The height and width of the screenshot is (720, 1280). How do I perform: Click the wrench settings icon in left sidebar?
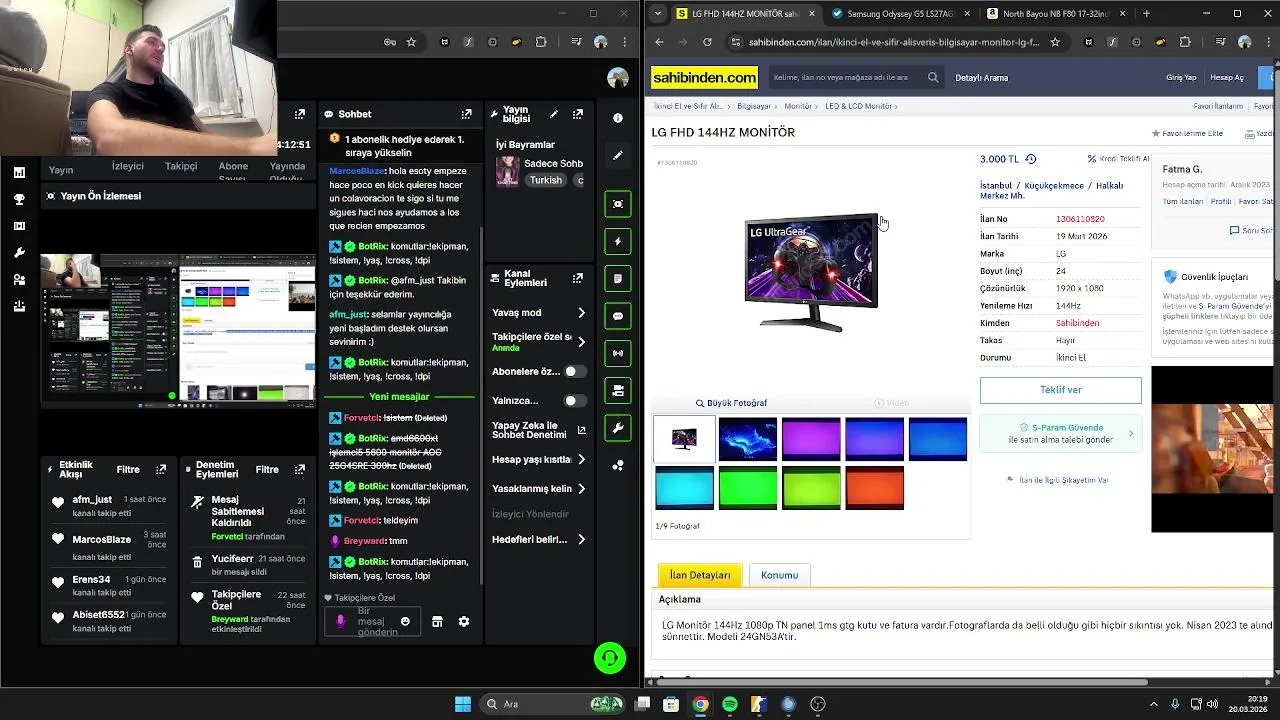(19, 253)
